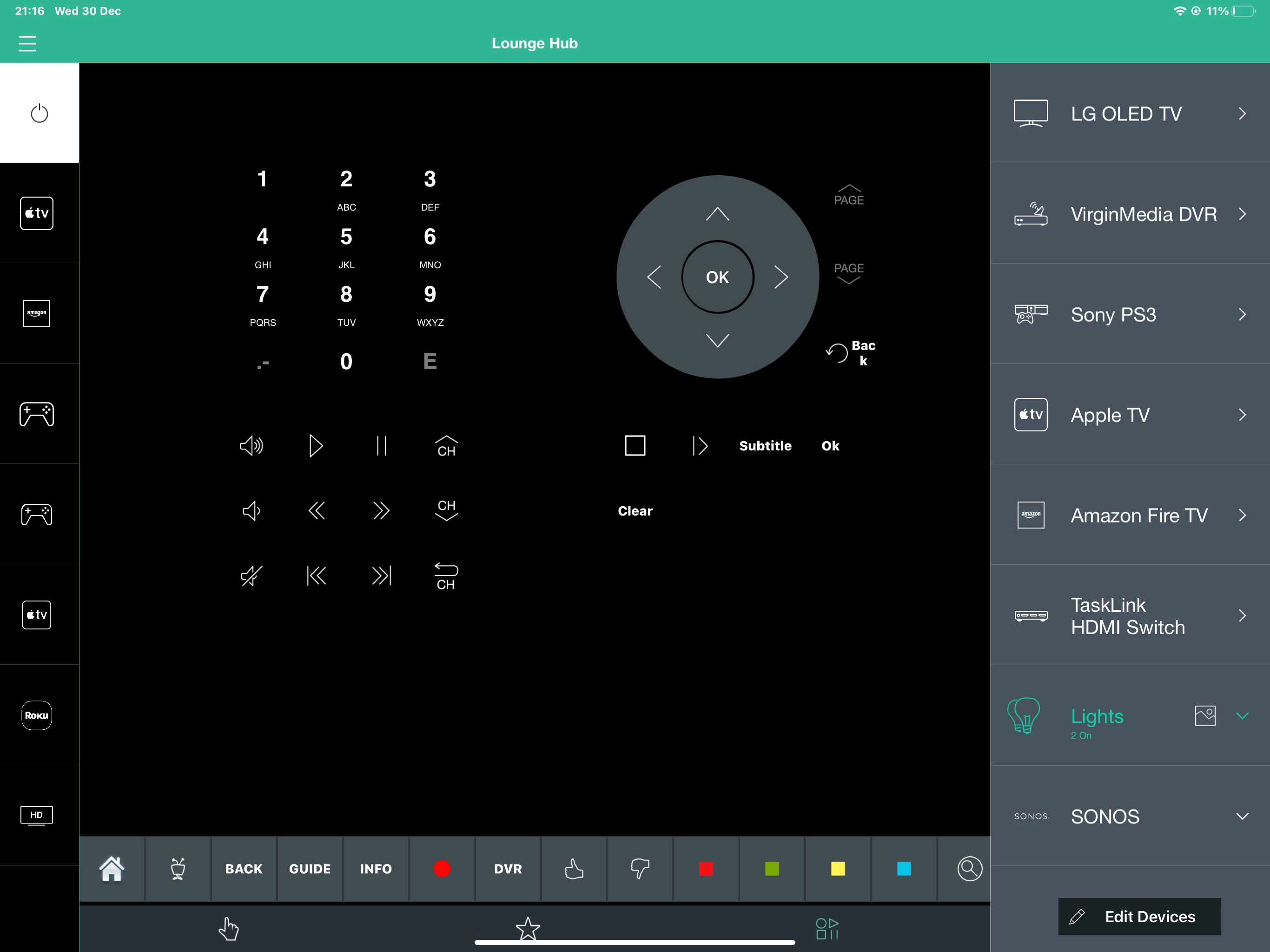Tap the channel up icon
Viewport: 1270px width, 952px height.
click(x=446, y=446)
